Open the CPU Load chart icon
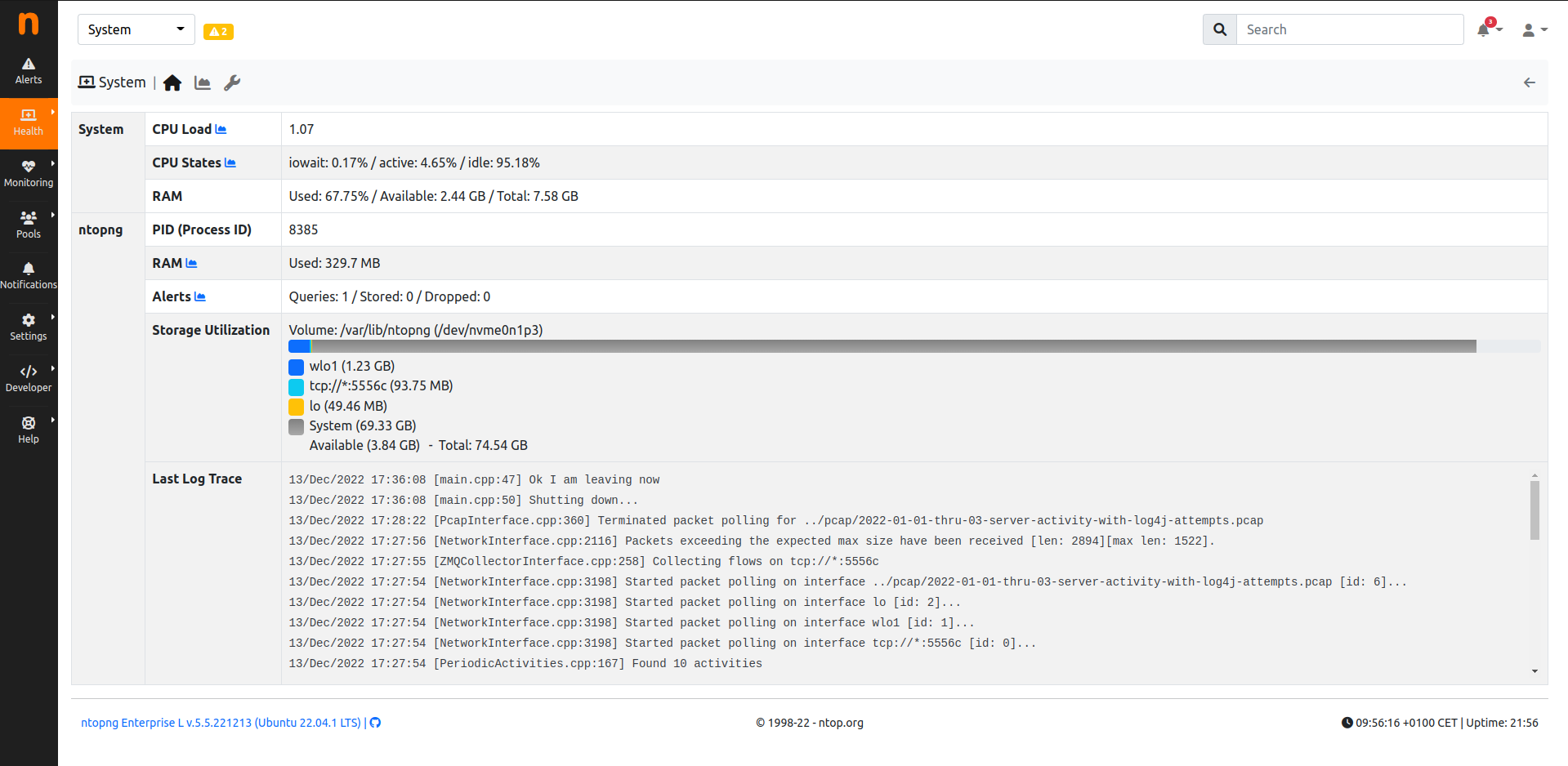 click(x=221, y=129)
